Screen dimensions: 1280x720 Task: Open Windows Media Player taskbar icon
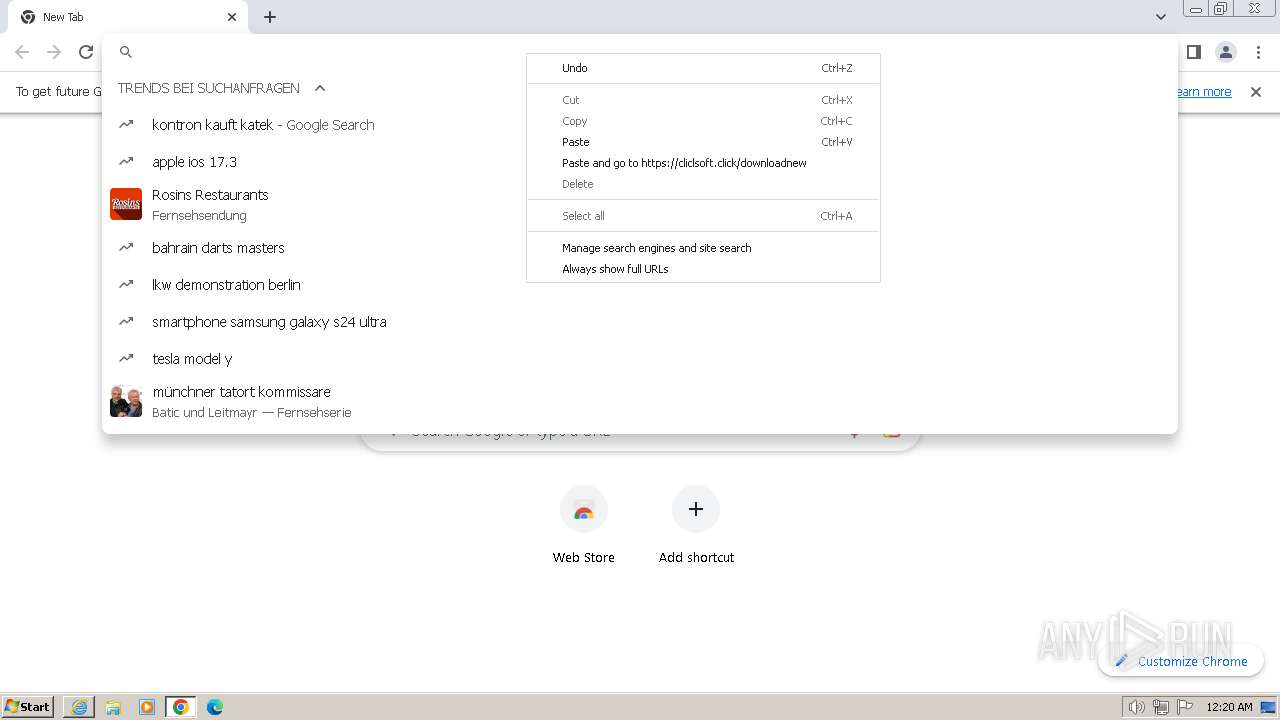click(x=147, y=707)
